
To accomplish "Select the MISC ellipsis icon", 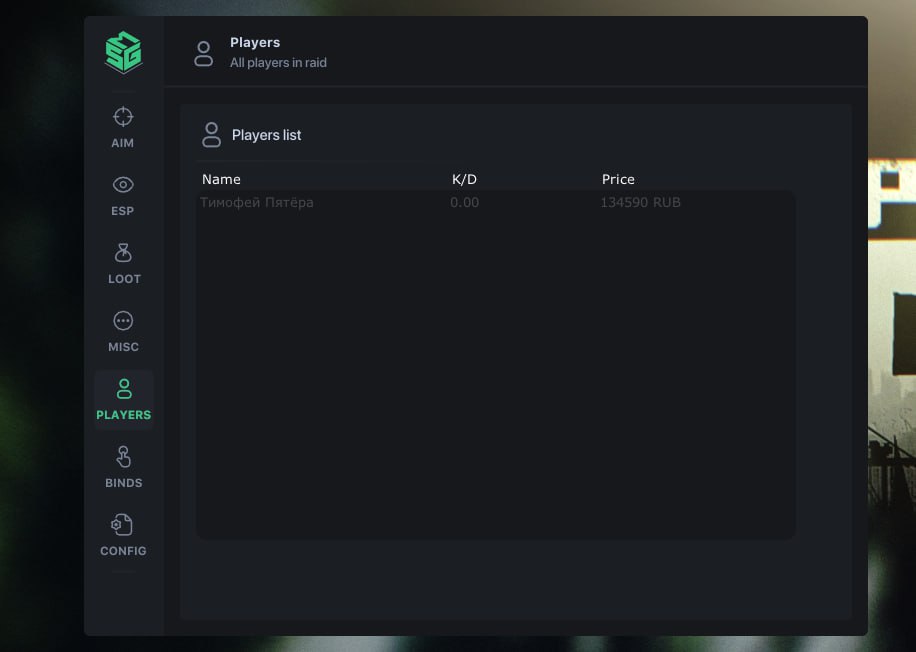I will [x=123, y=321].
